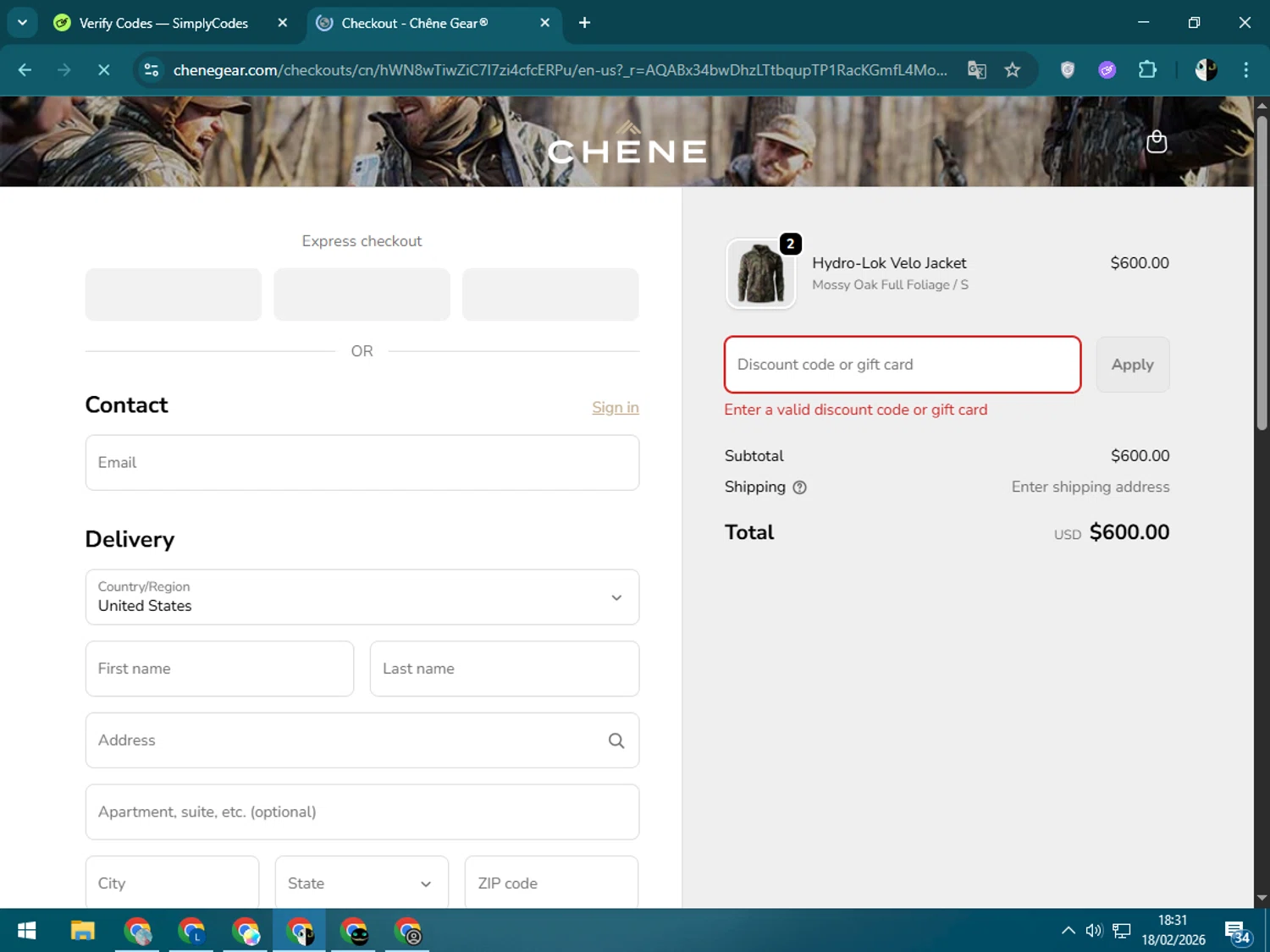Open Windows Start menu
Viewport: 1270px width, 952px height.
coord(26,931)
